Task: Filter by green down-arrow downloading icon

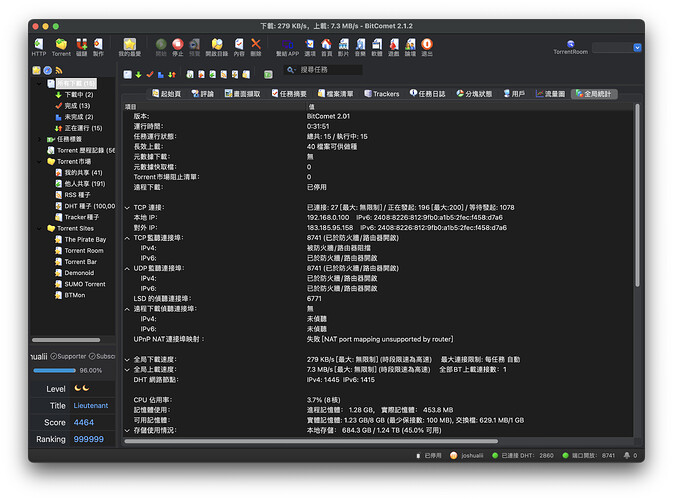Action: point(138,75)
